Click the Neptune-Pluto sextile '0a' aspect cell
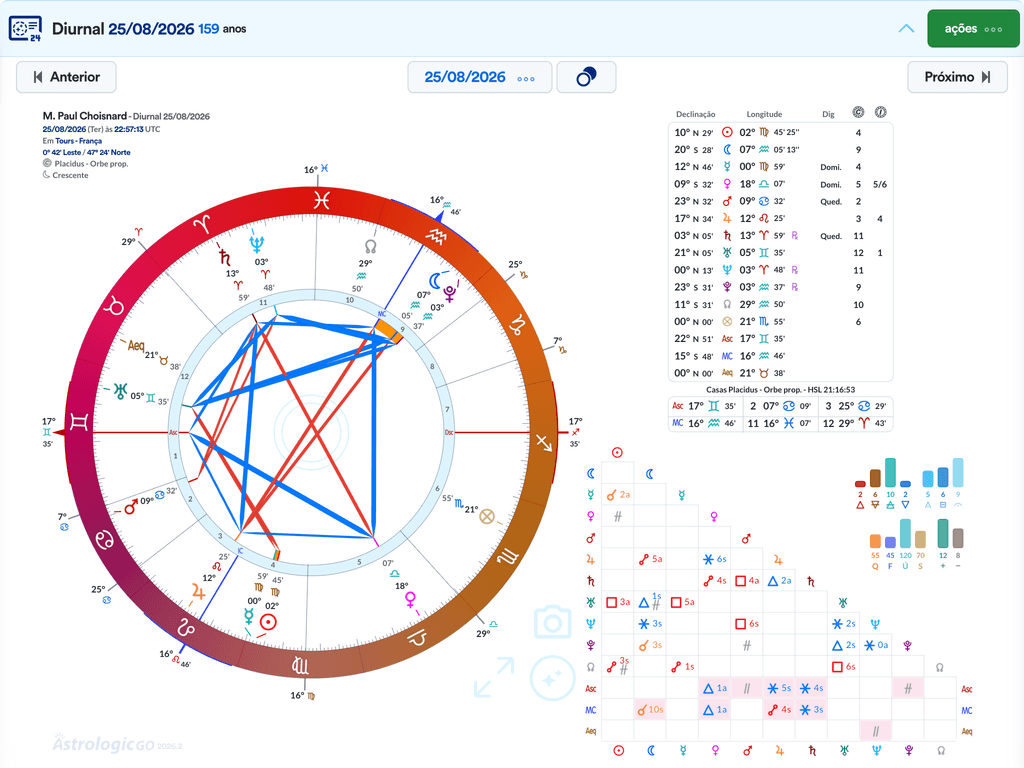1024x768 pixels. tap(876, 645)
